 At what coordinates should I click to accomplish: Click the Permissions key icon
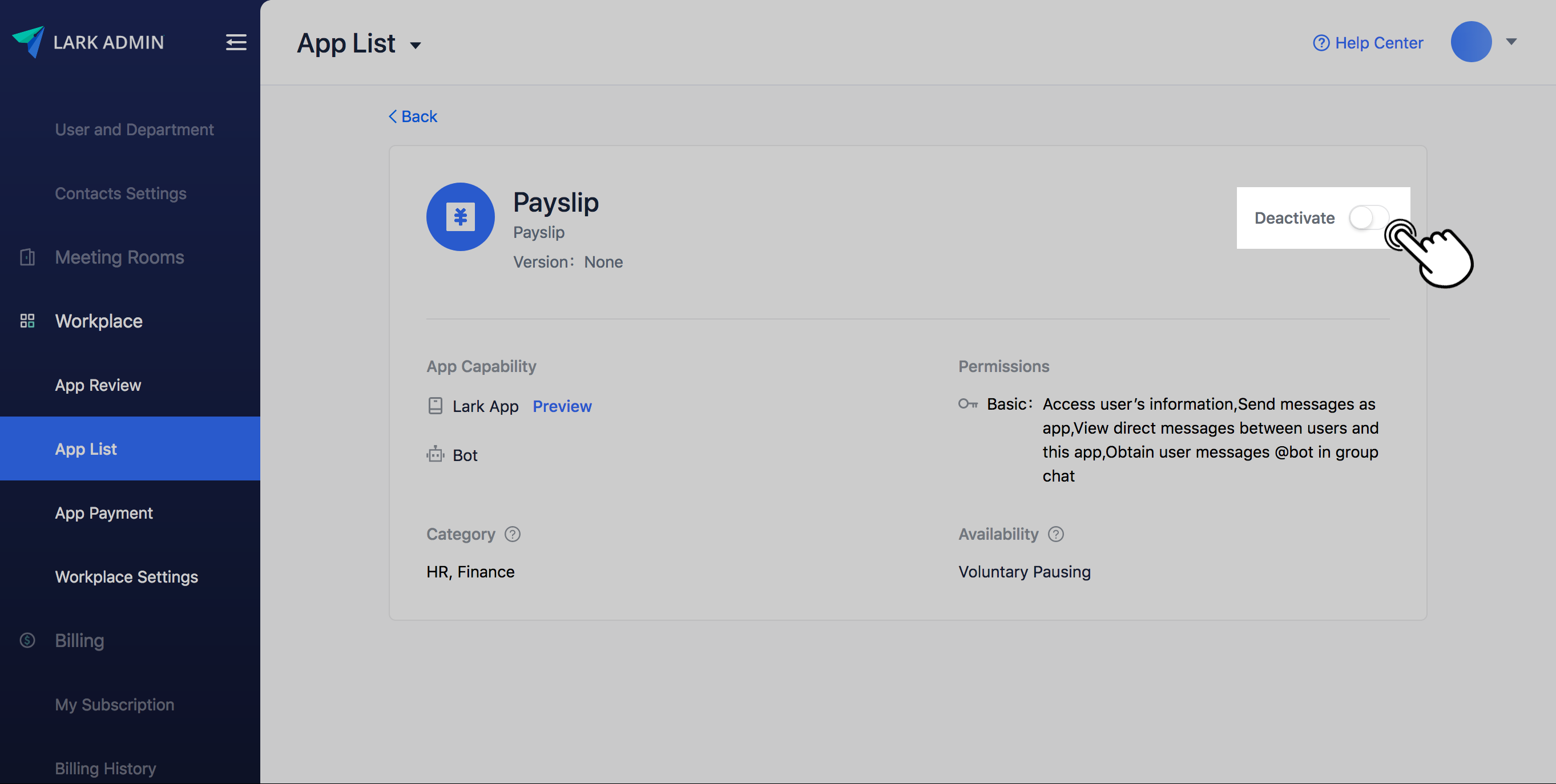(968, 403)
